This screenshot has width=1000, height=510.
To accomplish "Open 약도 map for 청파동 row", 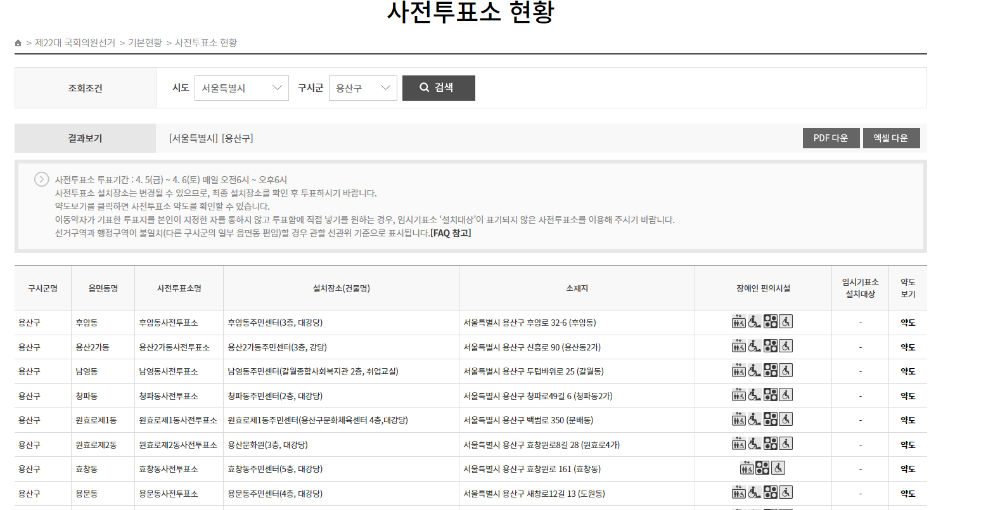I will [x=908, y=396].
